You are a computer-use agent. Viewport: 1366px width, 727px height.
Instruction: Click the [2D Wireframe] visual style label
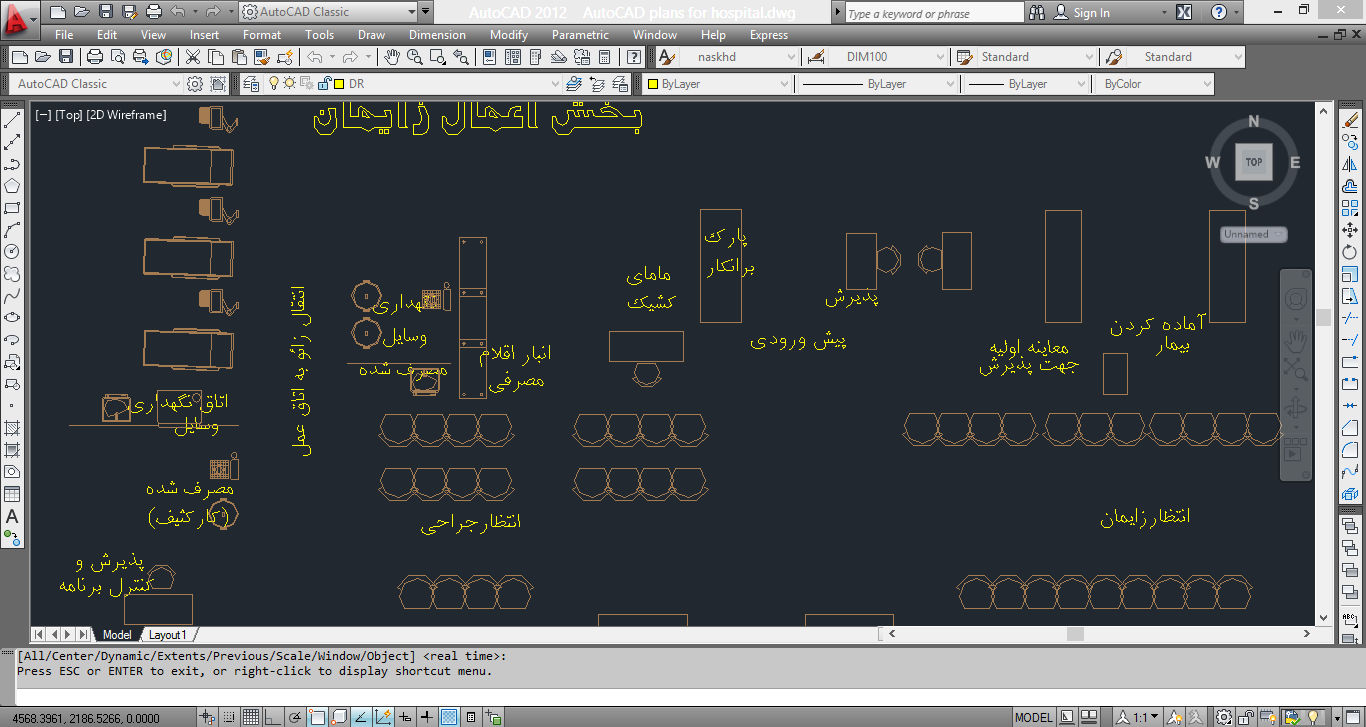(x=126, y=115)
